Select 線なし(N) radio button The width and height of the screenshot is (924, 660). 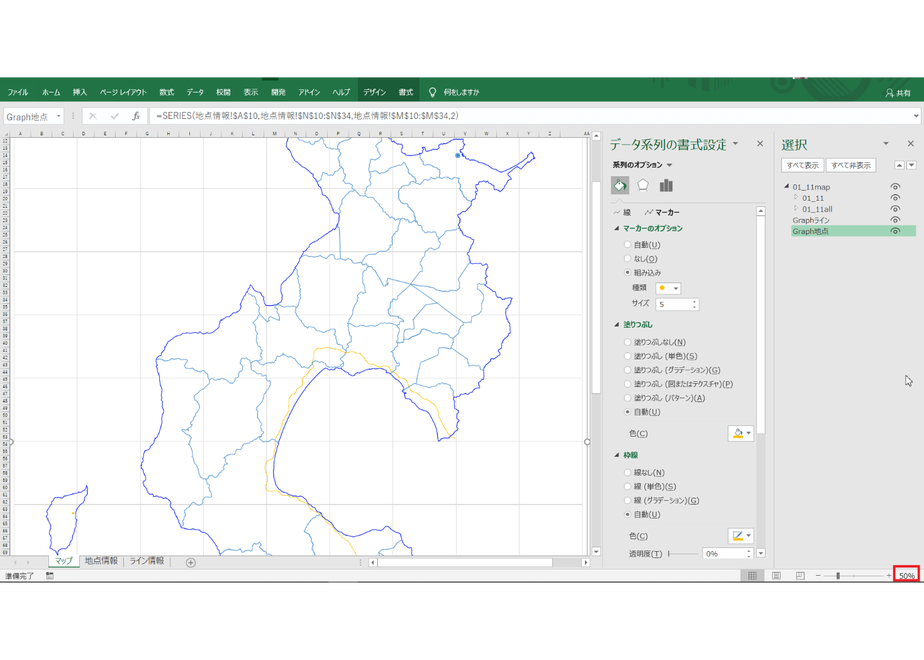(628, 472)
